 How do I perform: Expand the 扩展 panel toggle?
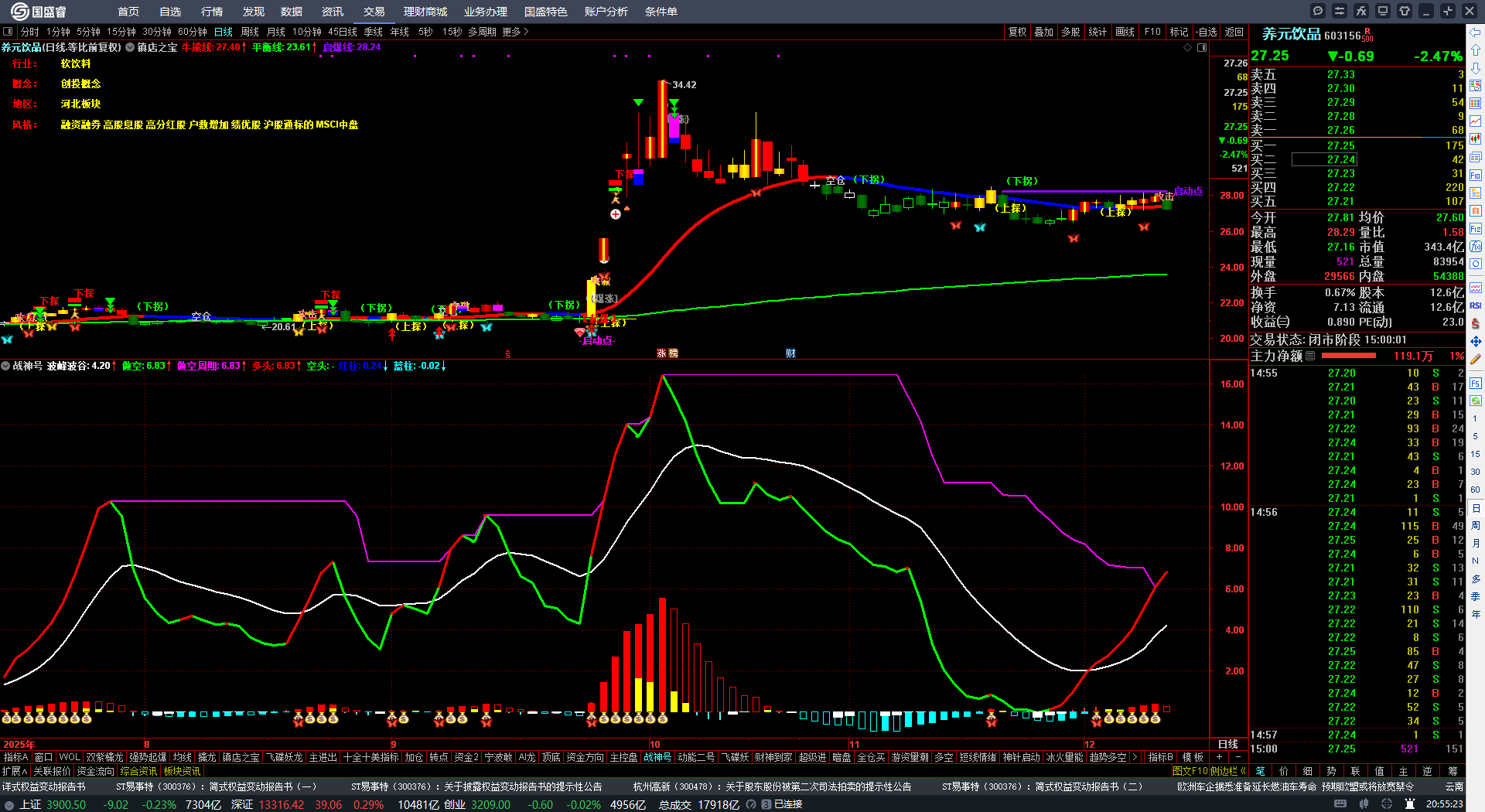pyautogui.click(x=15, y=771)
